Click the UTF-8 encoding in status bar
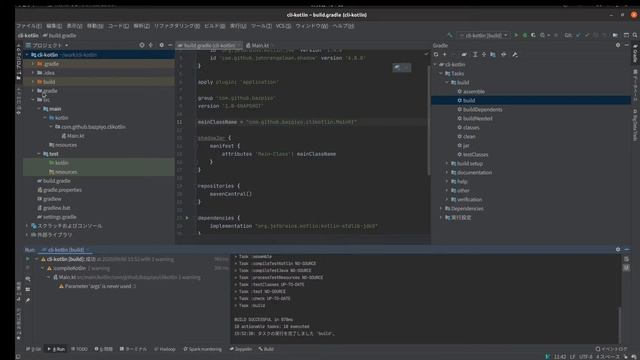Image resolution: width=640 pixels, height=360 pixels. pyautogui.click(x=585, y=357)
